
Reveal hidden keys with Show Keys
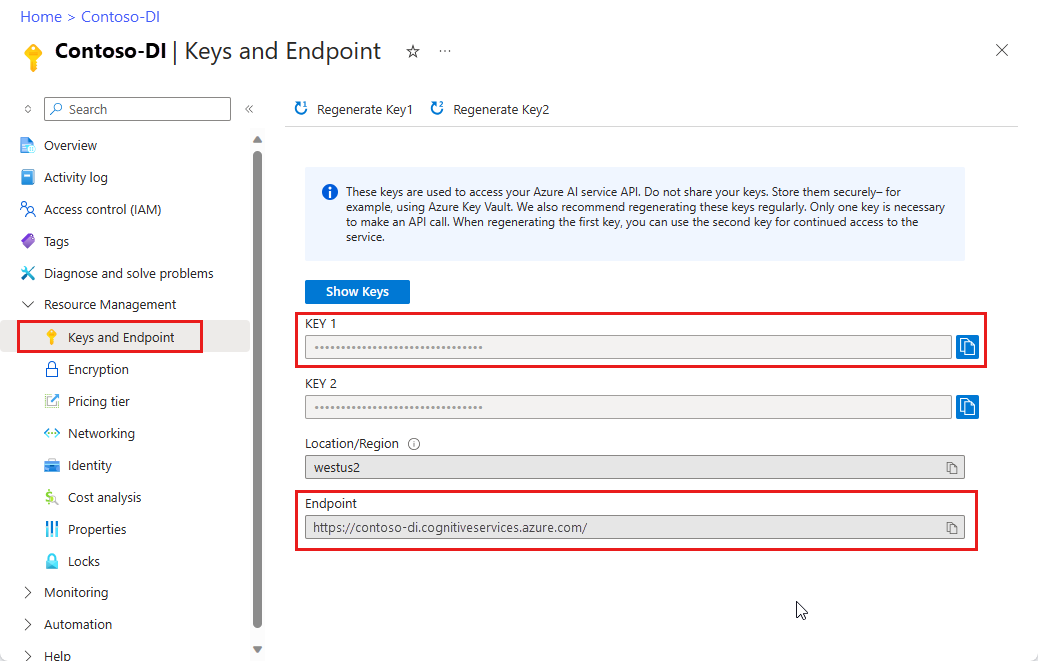357,291
